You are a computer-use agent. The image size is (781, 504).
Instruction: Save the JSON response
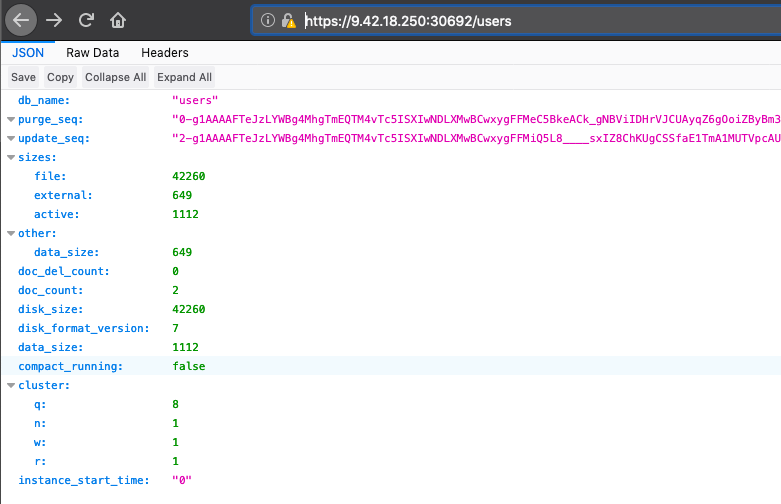click(x=23, y=77)
